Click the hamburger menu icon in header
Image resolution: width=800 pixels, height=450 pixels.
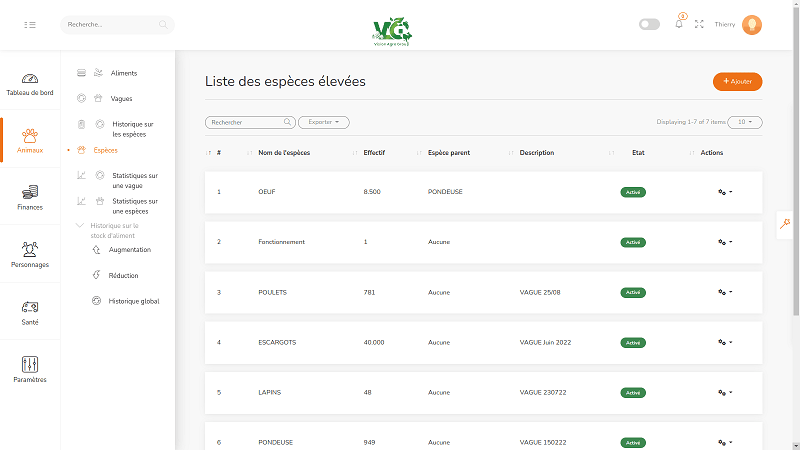pyautogui.click(x=30, y=24)
